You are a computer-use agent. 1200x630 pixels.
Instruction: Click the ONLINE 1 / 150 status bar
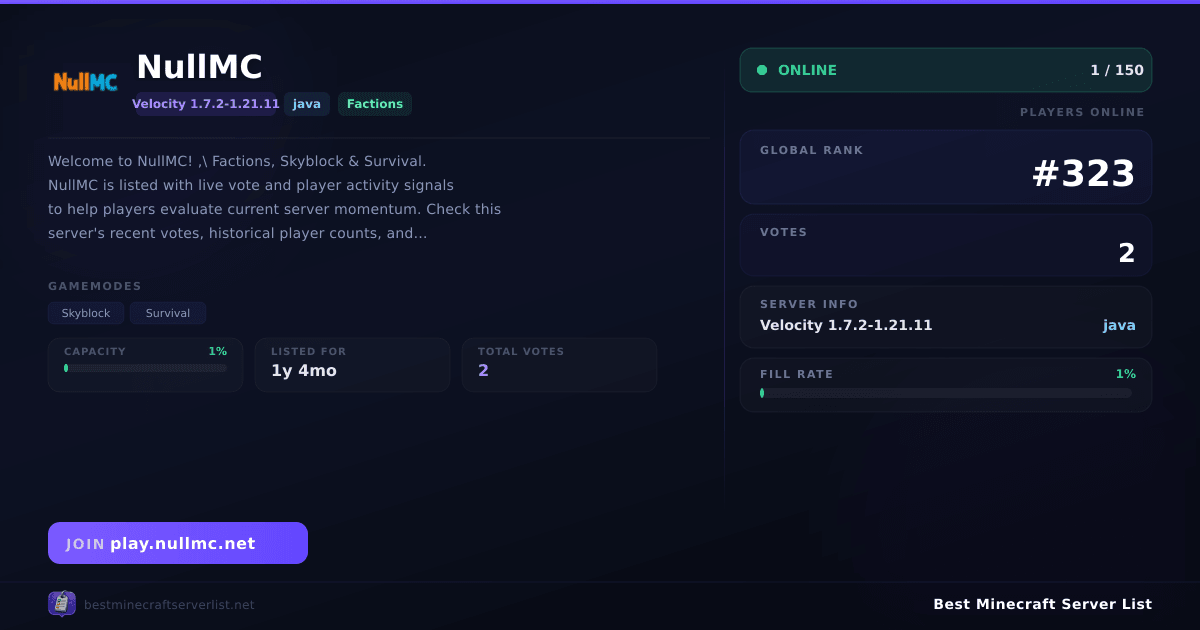coord(946,70)
